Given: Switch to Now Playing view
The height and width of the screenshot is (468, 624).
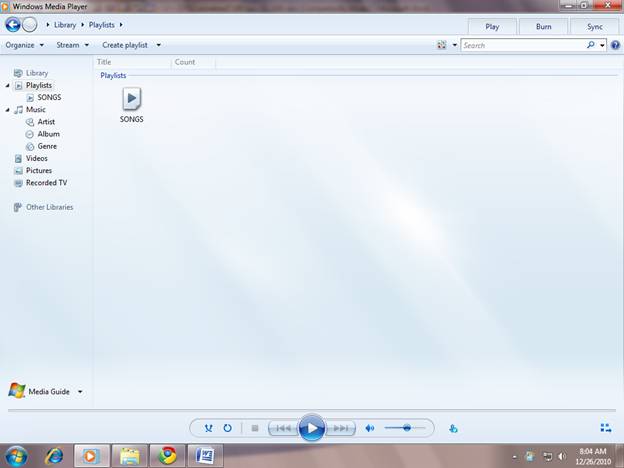Looking at the screenshot, I should (606, 428).
